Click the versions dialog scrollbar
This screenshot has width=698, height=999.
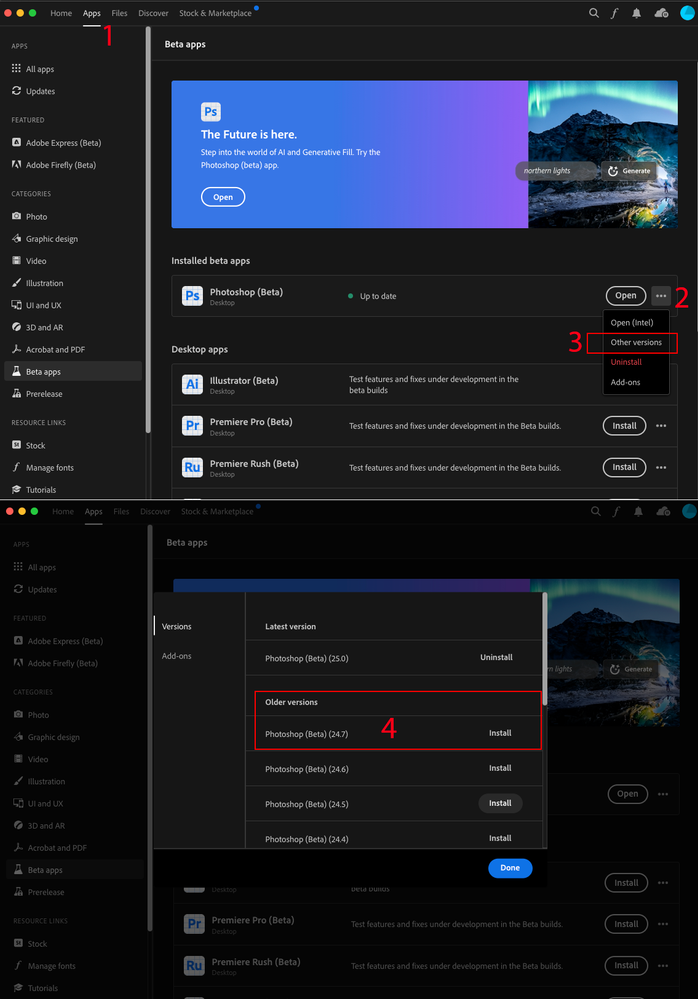[x=545, y=649]
